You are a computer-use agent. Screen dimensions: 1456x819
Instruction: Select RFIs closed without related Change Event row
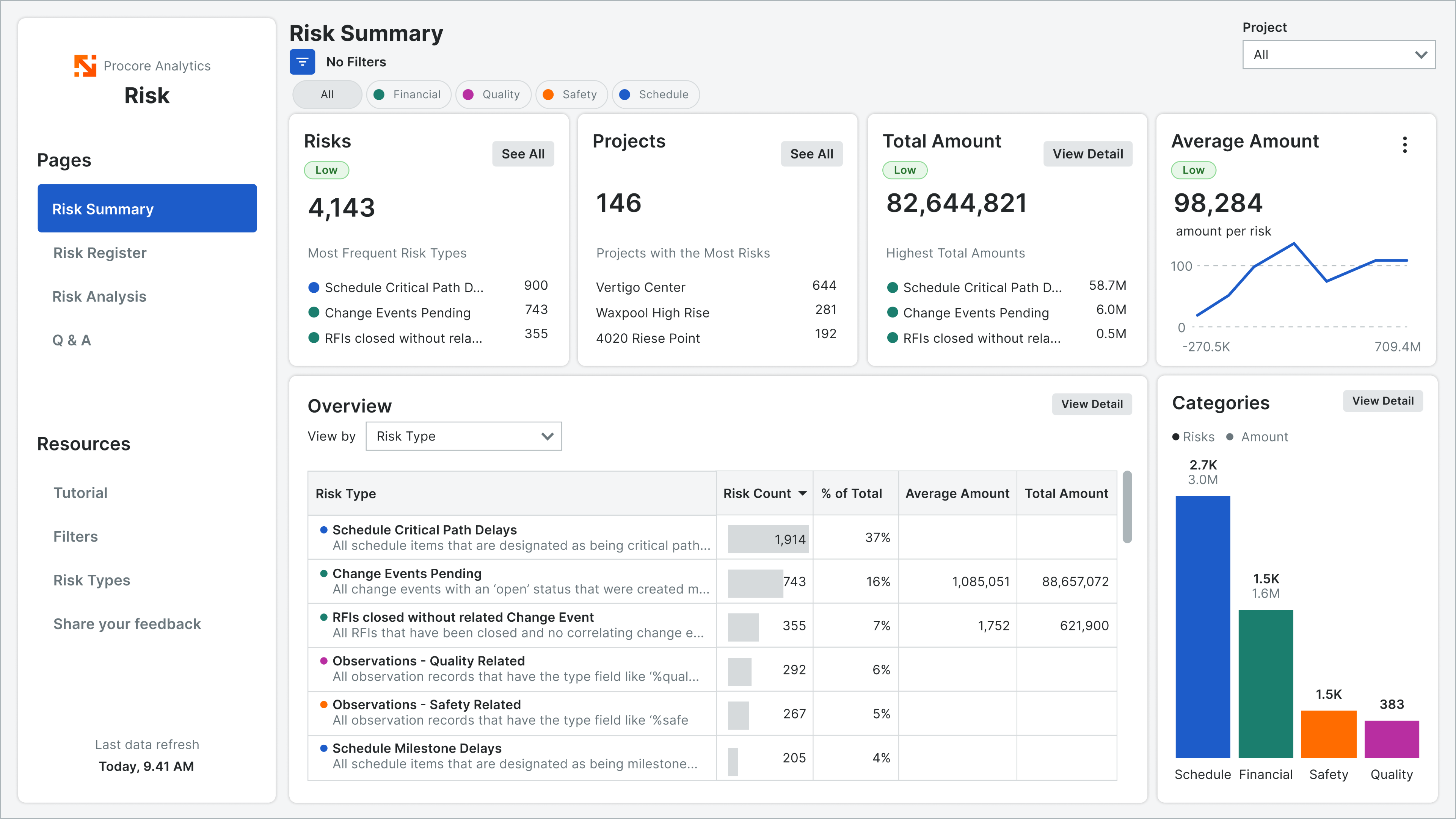712,625
